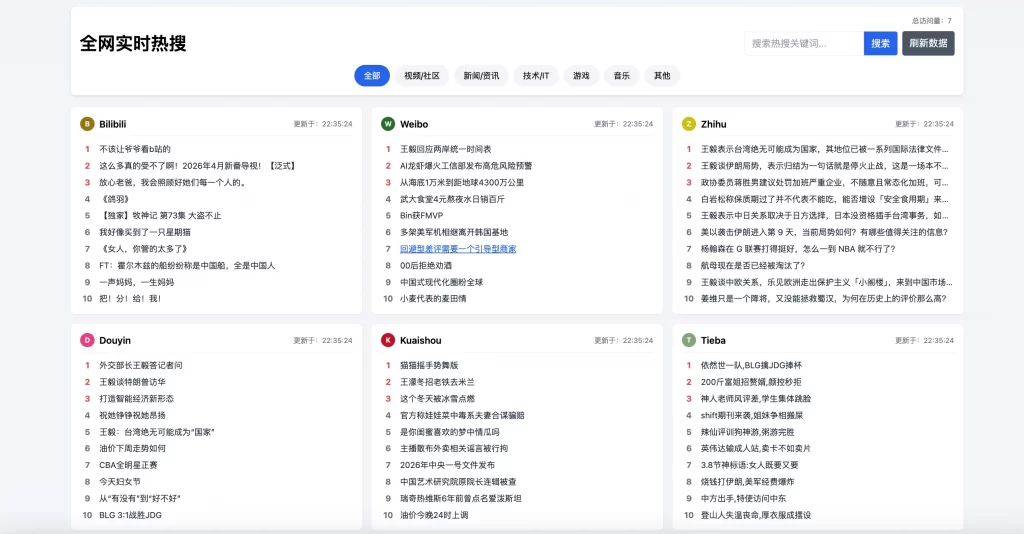The width and height of the screenshot is (1024, 534).
Task: Open Kuaishou item 主播散布外卖相关谣言被行拘
Action: [454, 448]
